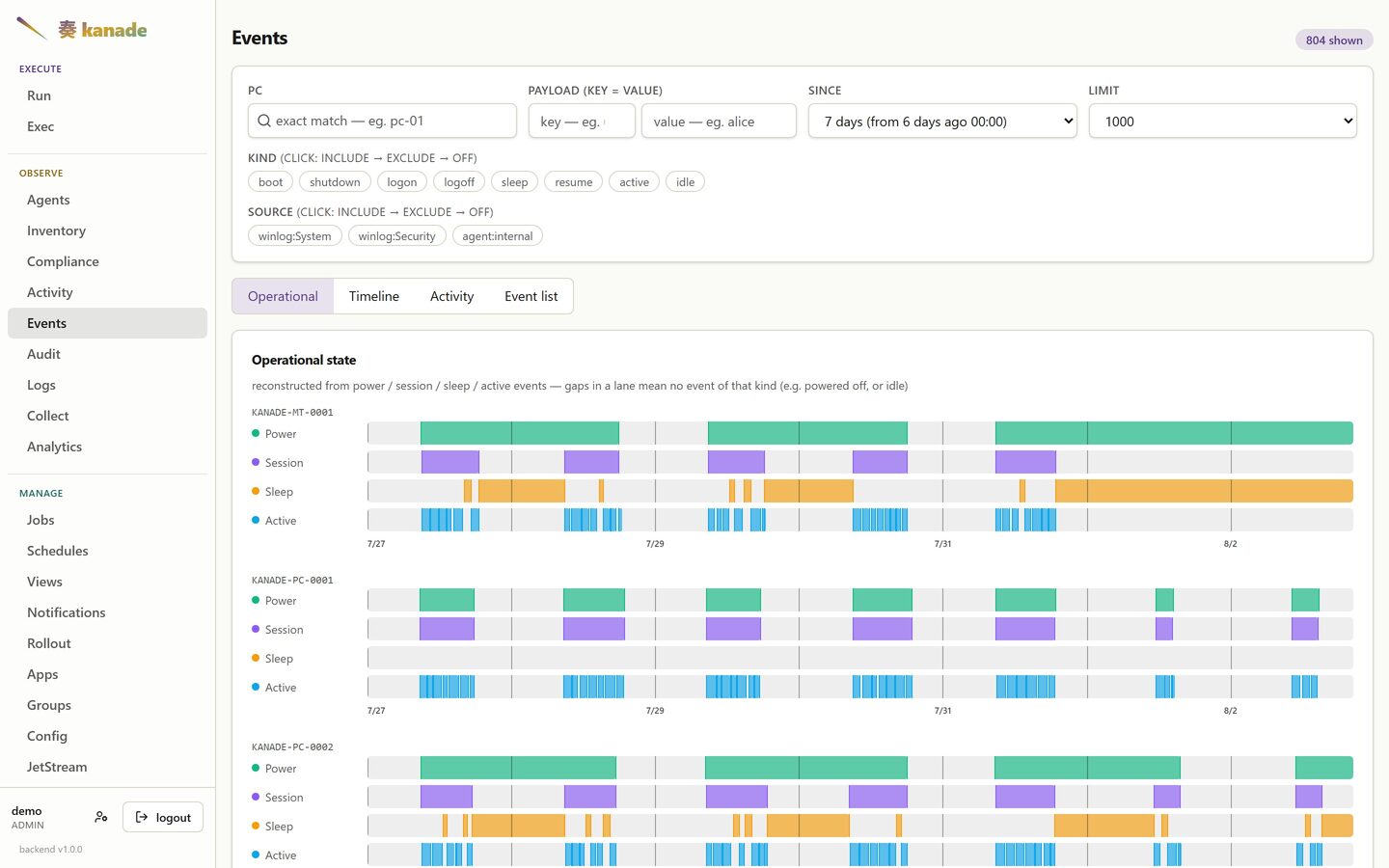Toggle the active kind filter
The image size is (1389, 868).
pos(635,182)
